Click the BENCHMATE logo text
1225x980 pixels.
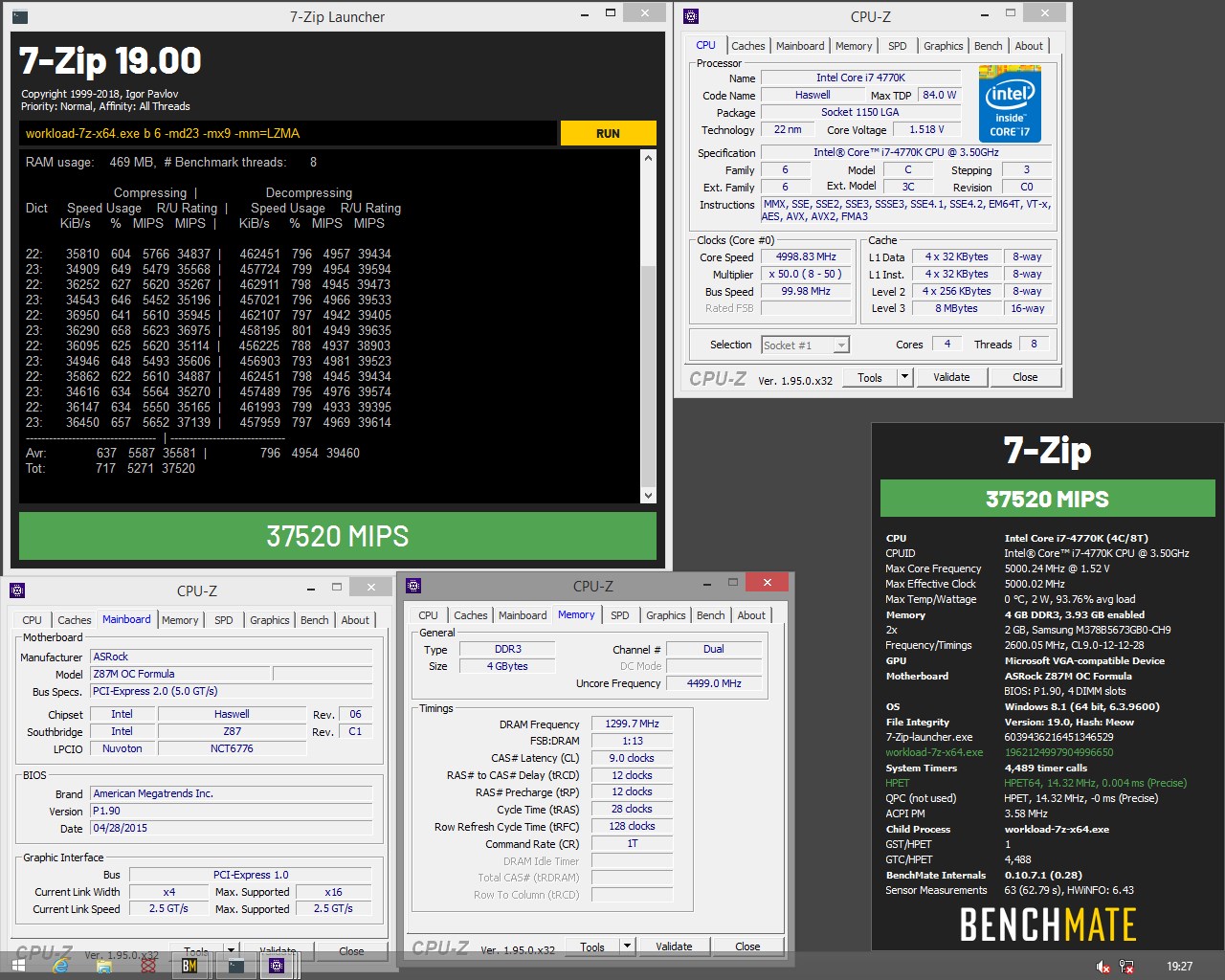[x=1048, y=925]
